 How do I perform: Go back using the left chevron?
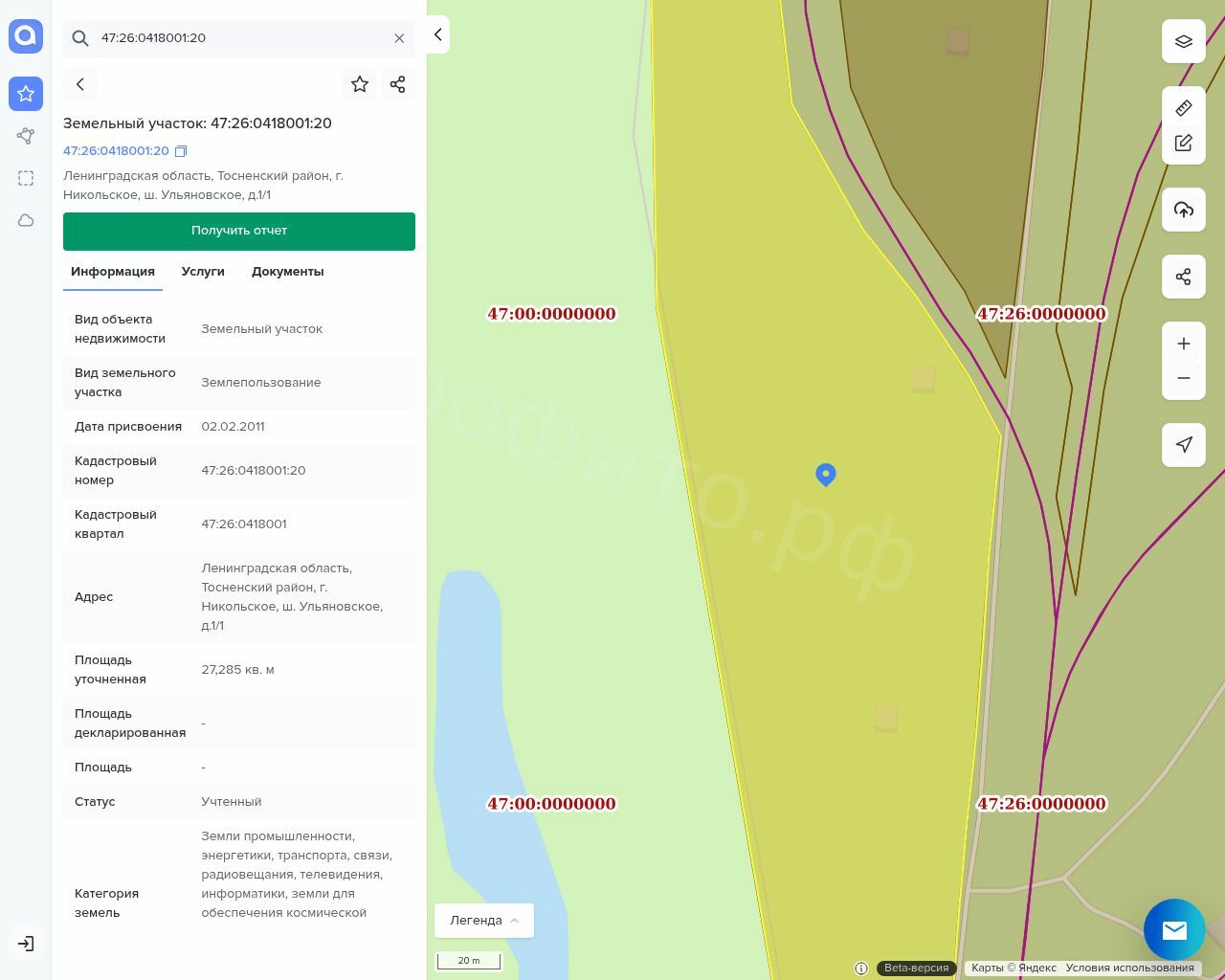(x=80, y=84)
